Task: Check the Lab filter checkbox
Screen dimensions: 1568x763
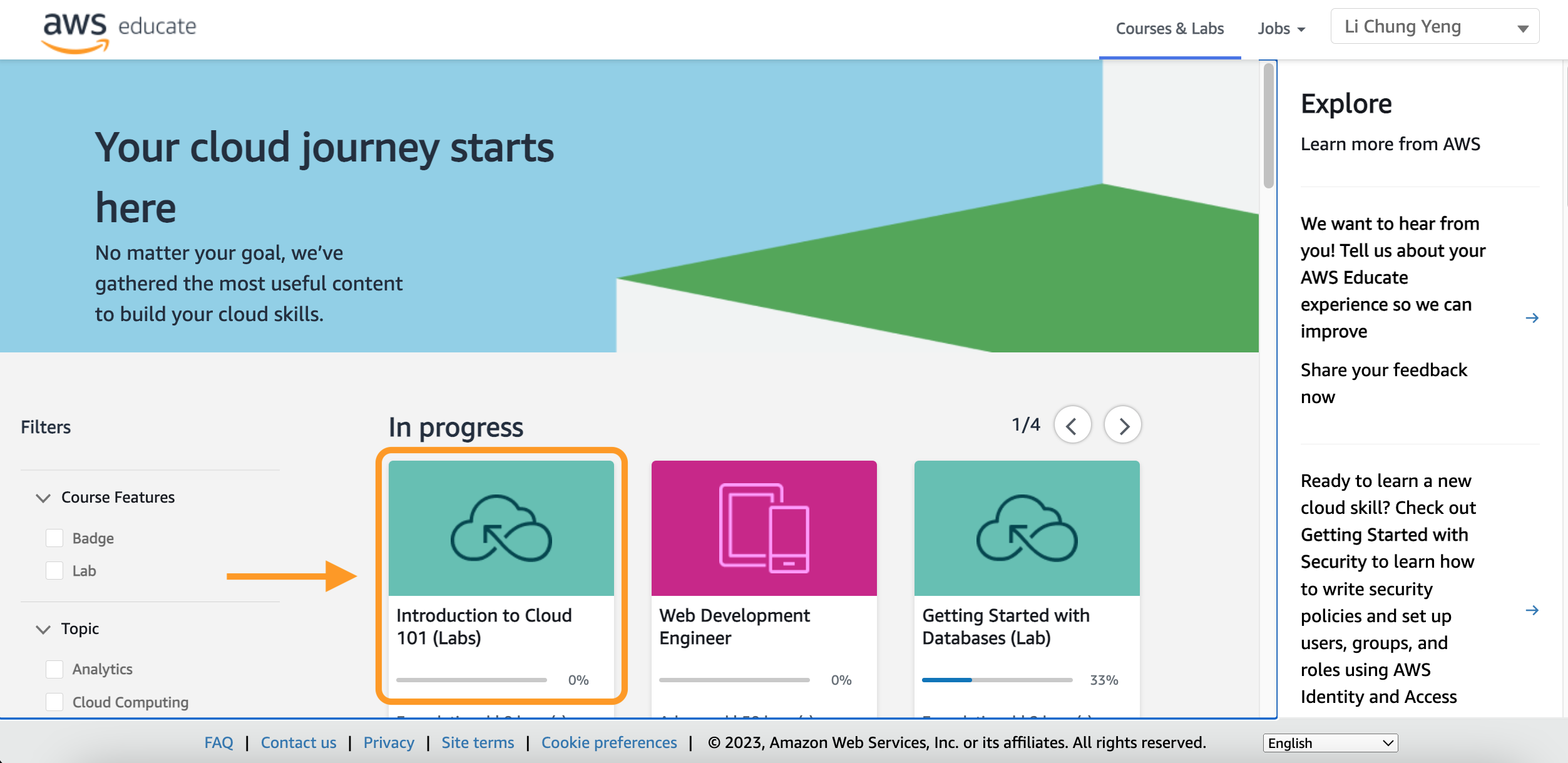Action: tap(54, 570)
